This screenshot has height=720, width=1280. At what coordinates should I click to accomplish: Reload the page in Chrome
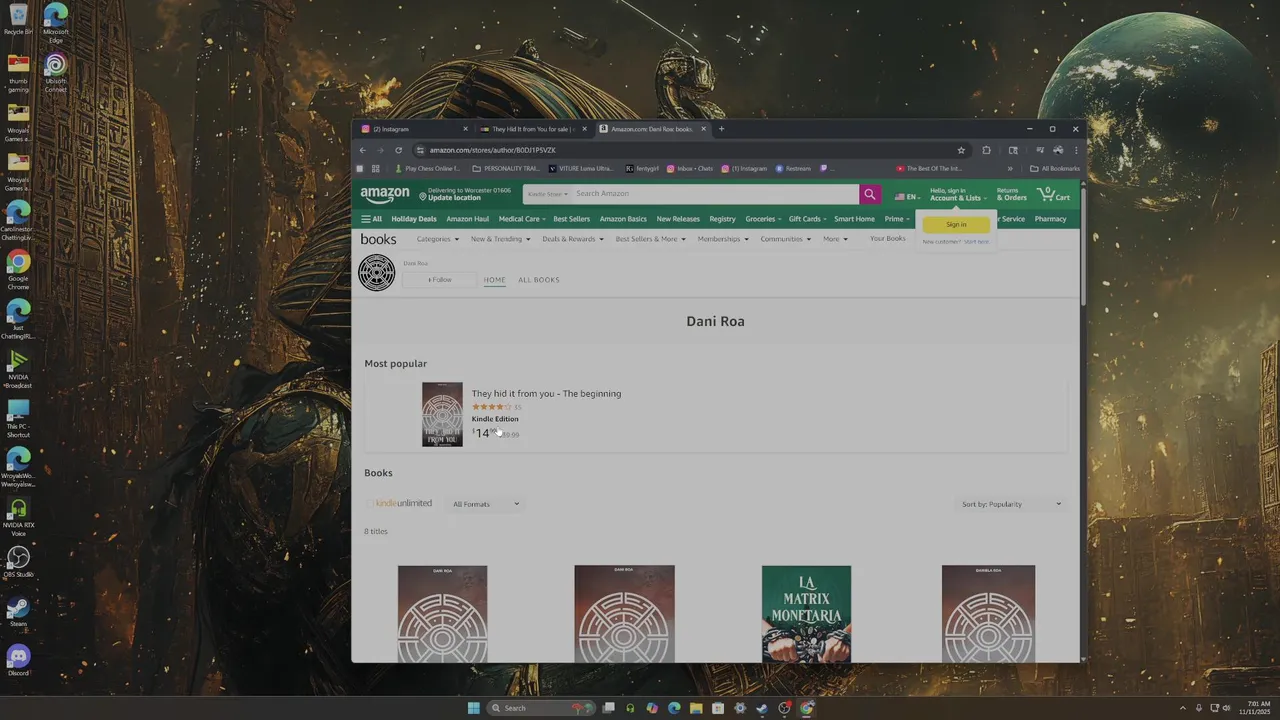[398, 150]
